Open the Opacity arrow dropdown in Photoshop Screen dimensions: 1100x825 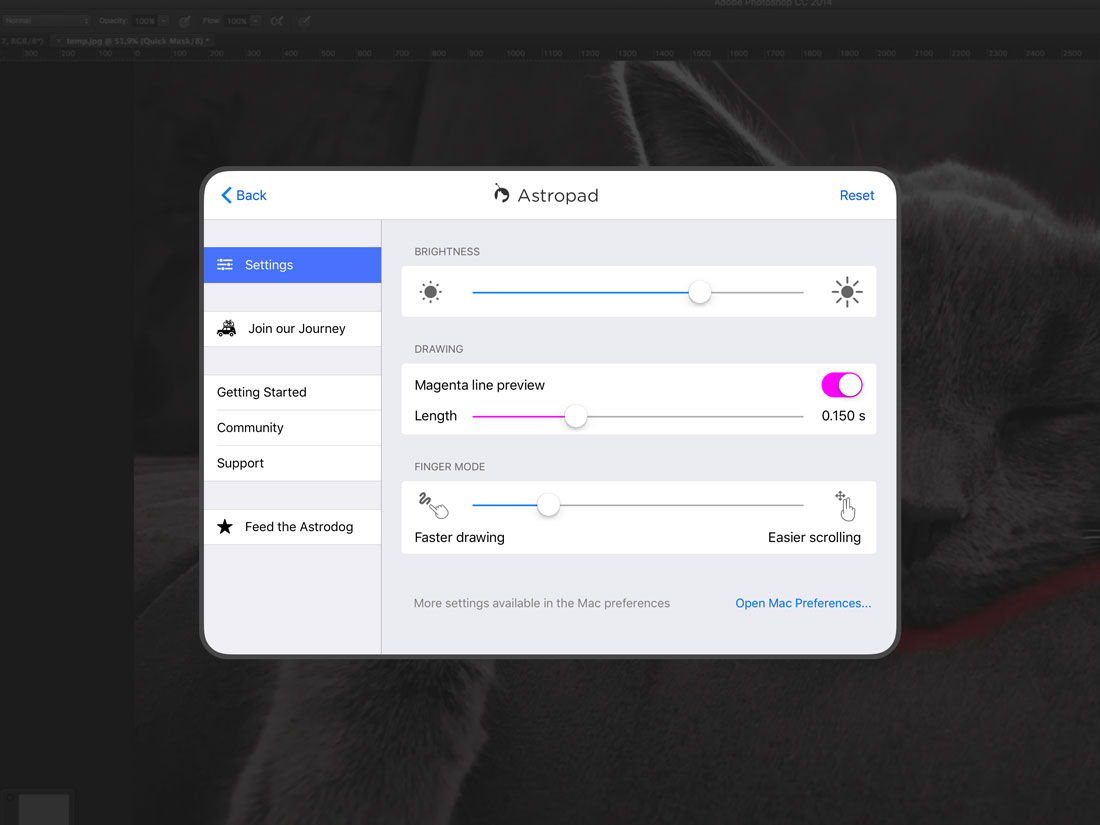point(163,21)
